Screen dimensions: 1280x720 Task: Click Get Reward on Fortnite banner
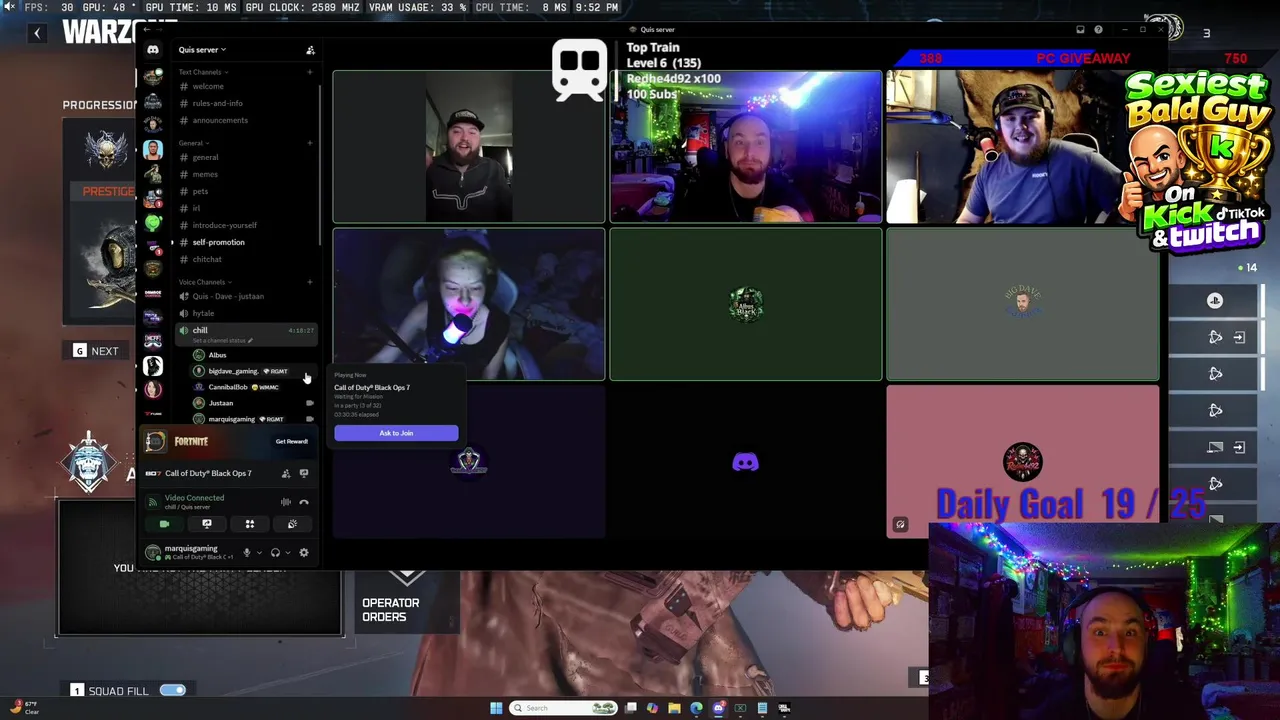[x=292, y=441]
